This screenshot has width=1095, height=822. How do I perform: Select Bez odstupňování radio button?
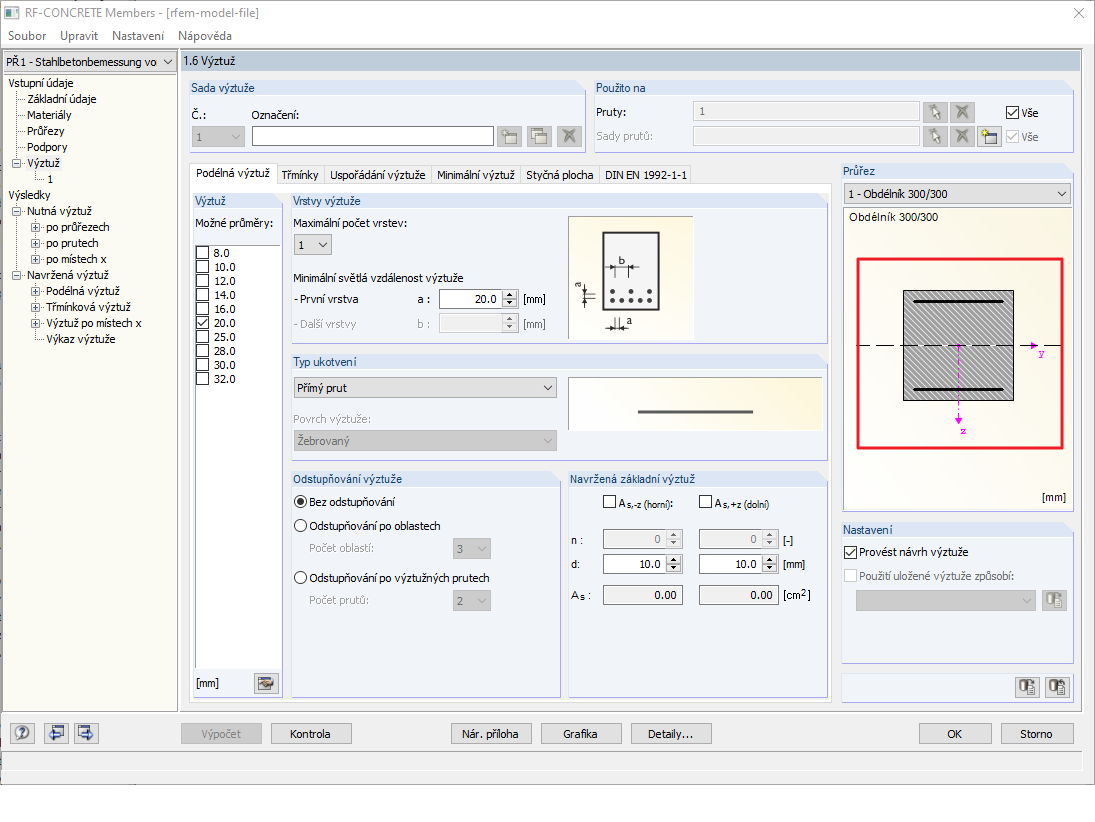[x=300, y=502]
